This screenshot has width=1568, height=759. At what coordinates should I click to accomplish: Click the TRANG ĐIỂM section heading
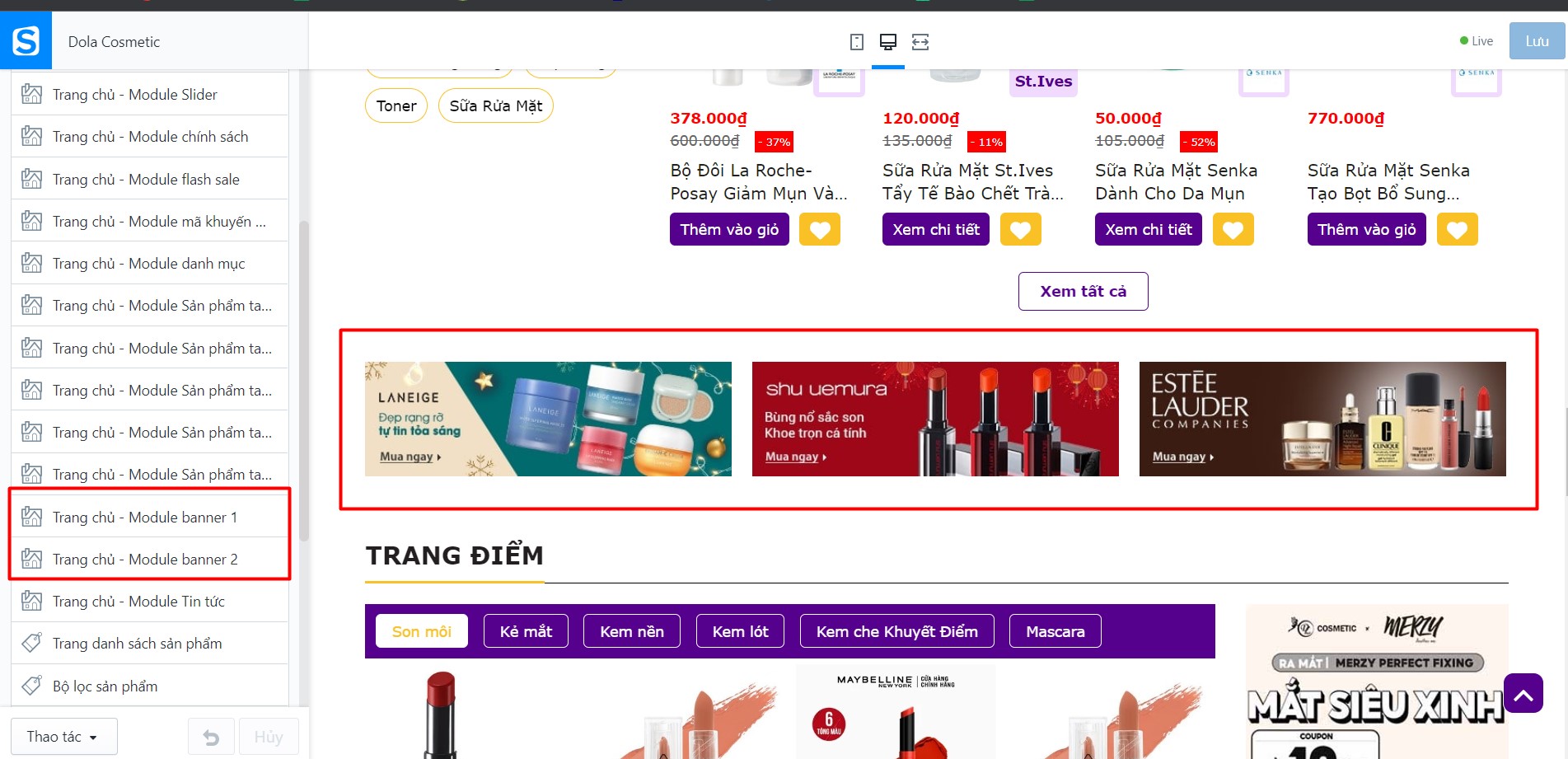click(455, 555)
